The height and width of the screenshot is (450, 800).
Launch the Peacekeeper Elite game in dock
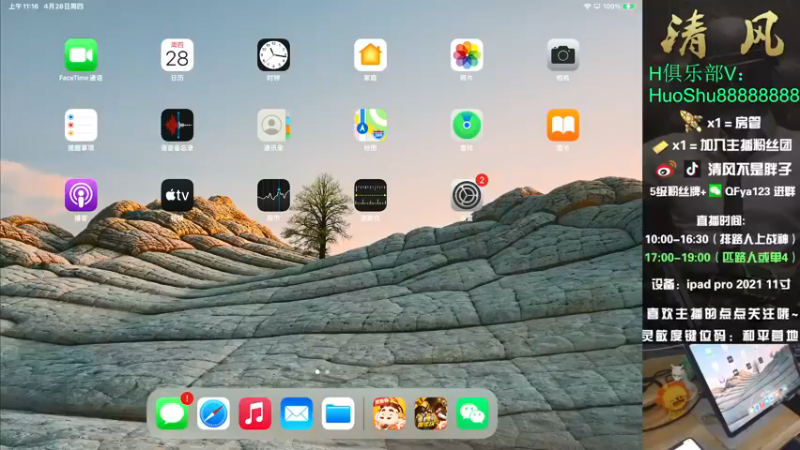tap(431, 413)
